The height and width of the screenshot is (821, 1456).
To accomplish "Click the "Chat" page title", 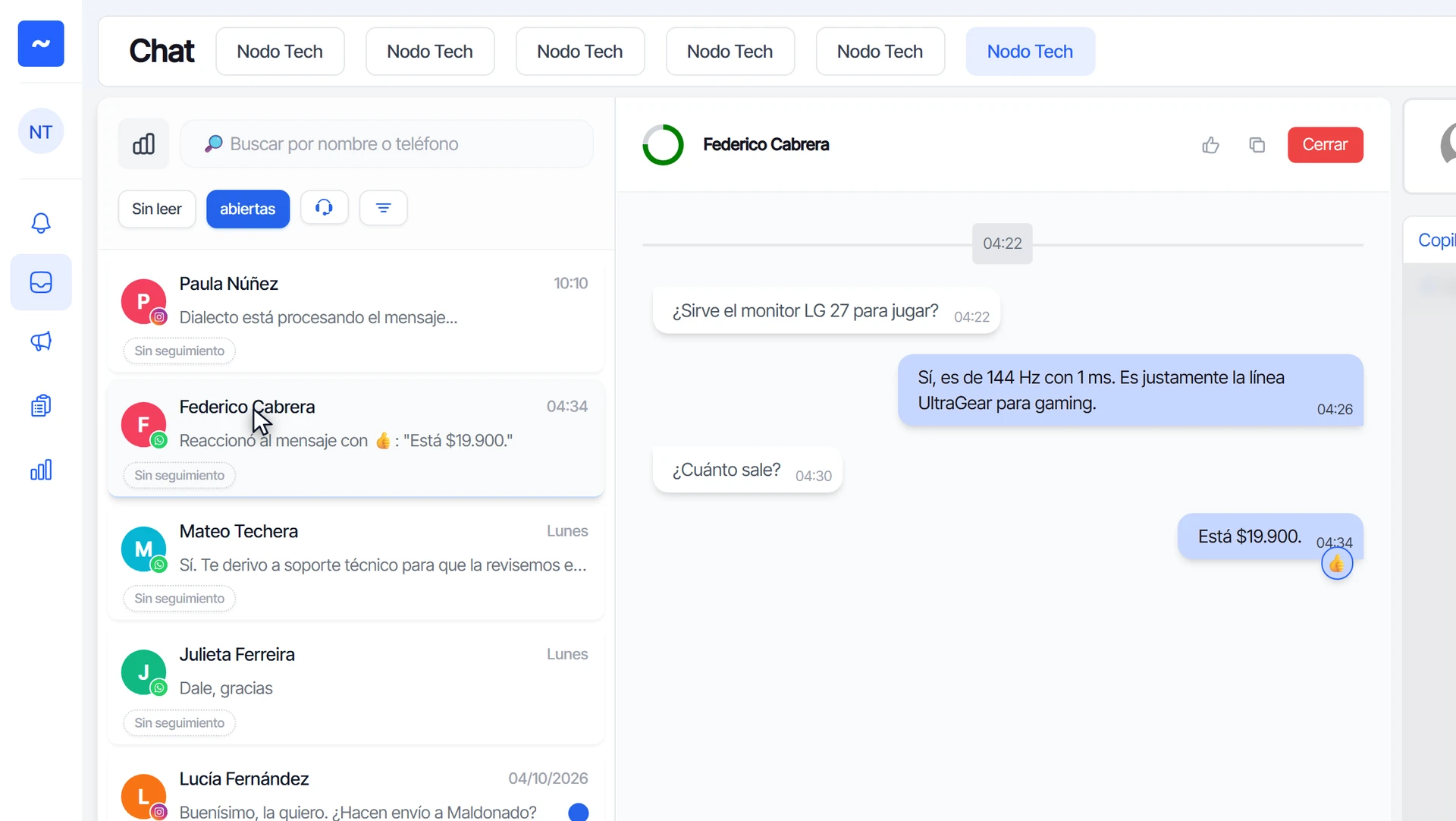I will click(162, 52).
